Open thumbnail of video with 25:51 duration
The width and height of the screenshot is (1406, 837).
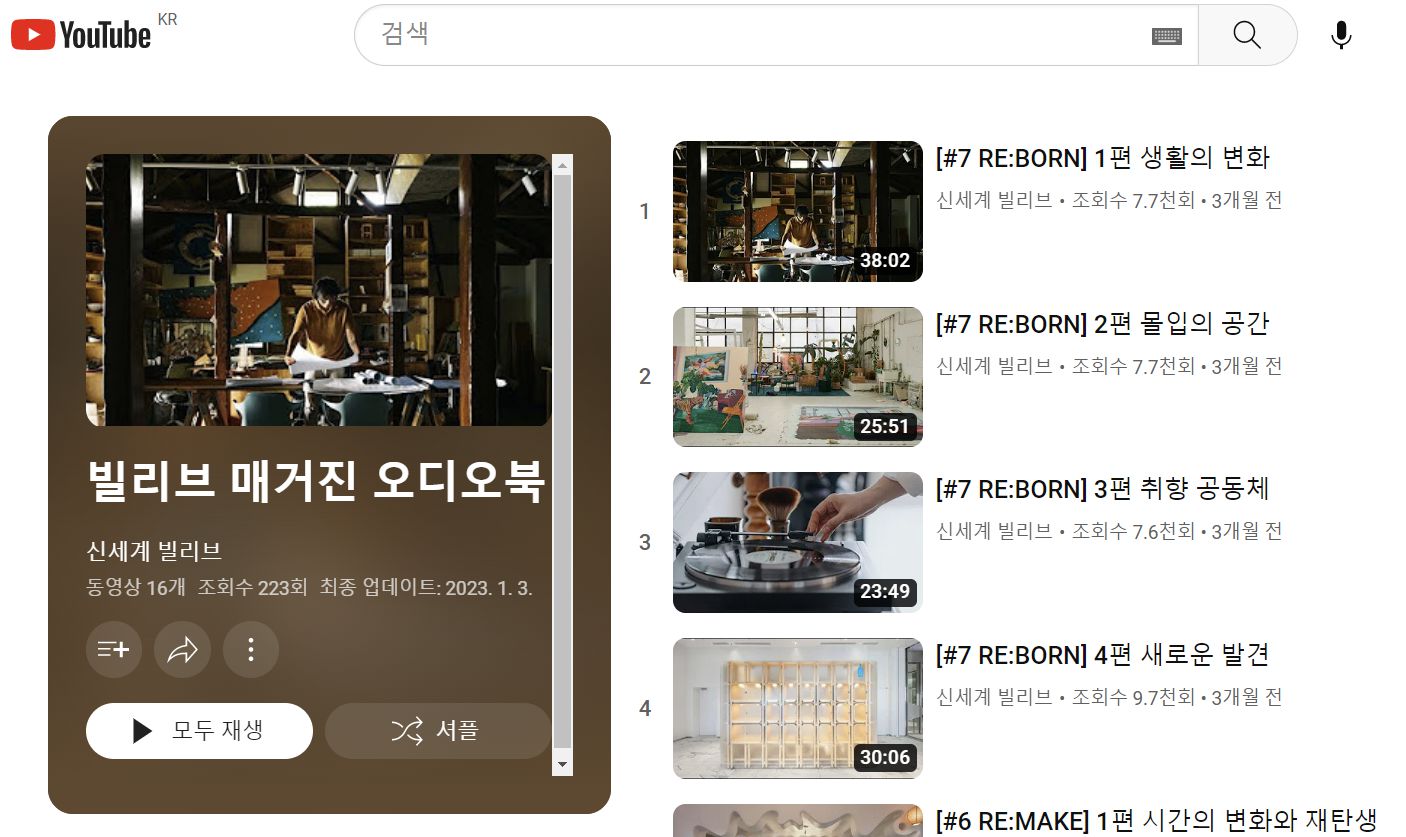tap(797, 377)
